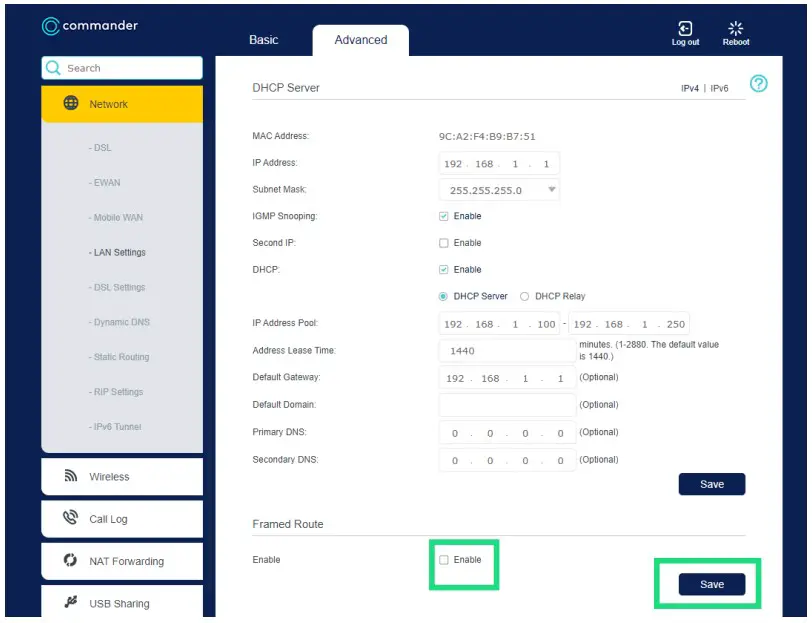This screenshot has width=812, height=623.
Task: Open help with the question mark icon
Action: coord(760,84)
